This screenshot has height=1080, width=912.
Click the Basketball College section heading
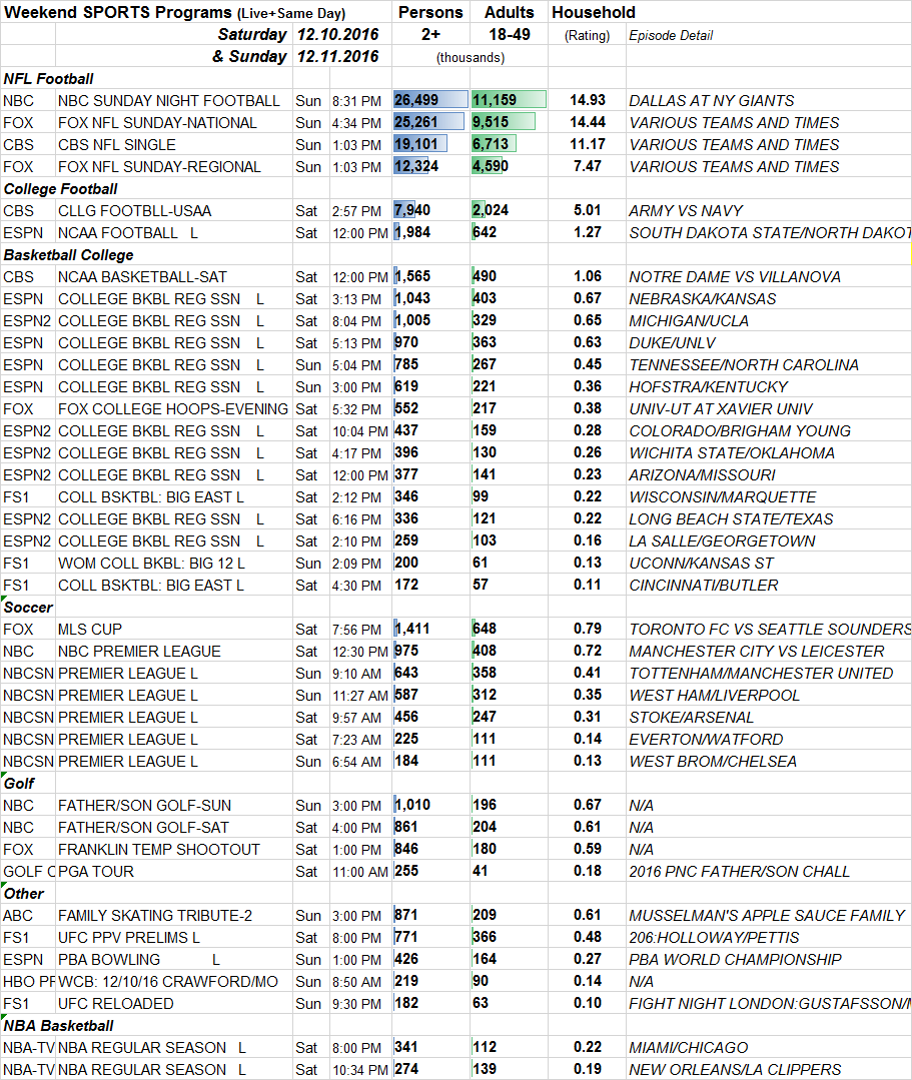pyautogui.click(x=68, y=255)
